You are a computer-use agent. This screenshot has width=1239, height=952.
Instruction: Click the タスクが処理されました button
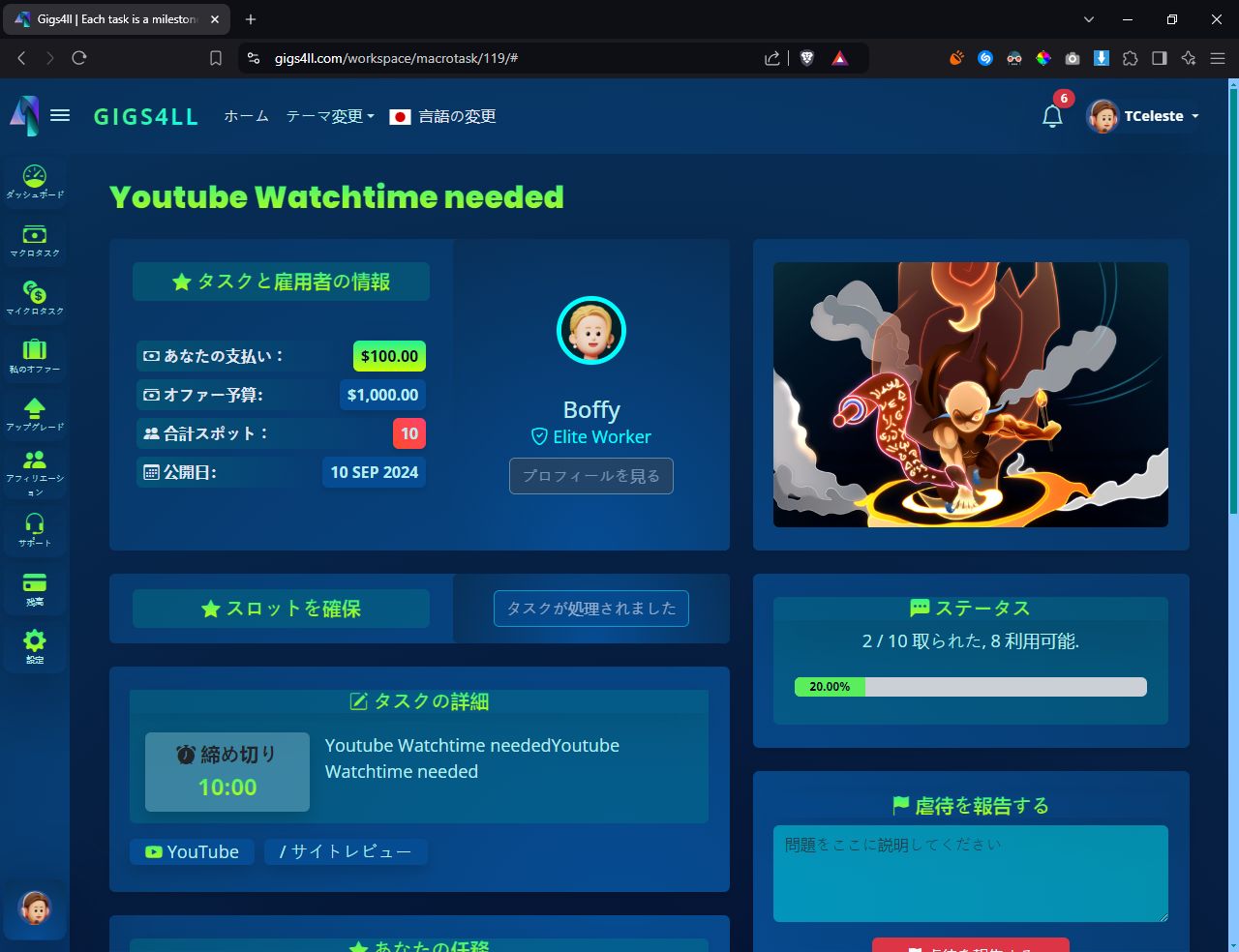tap(591, 609)
